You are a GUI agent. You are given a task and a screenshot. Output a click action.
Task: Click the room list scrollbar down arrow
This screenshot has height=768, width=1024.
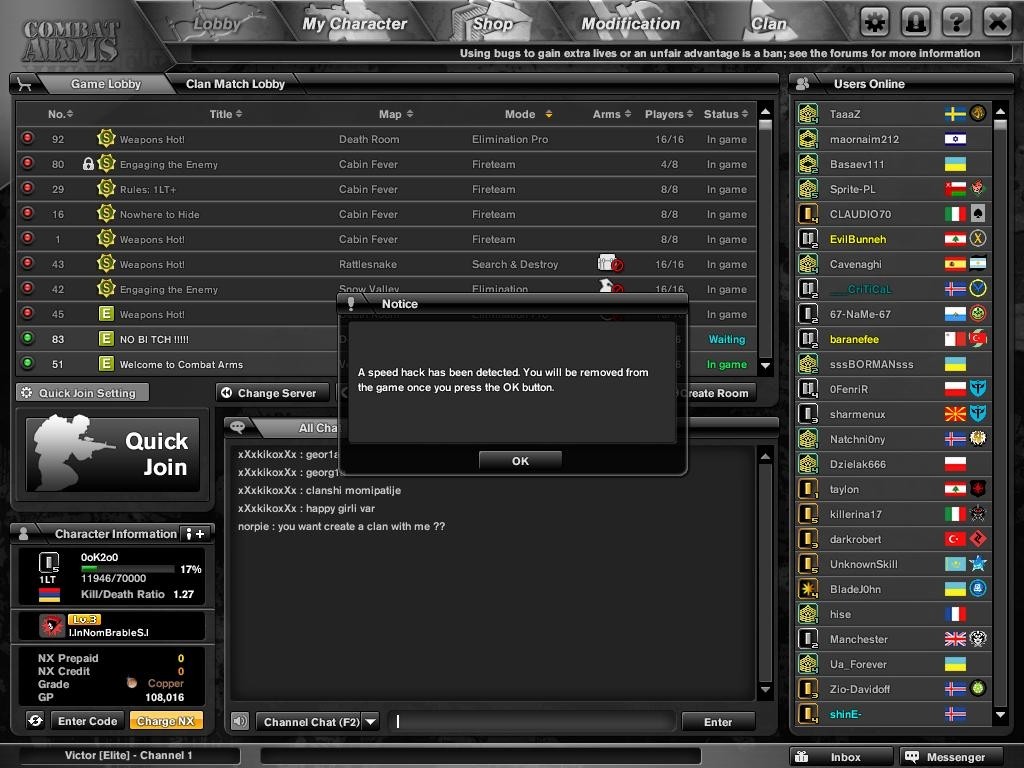(765, 366)
